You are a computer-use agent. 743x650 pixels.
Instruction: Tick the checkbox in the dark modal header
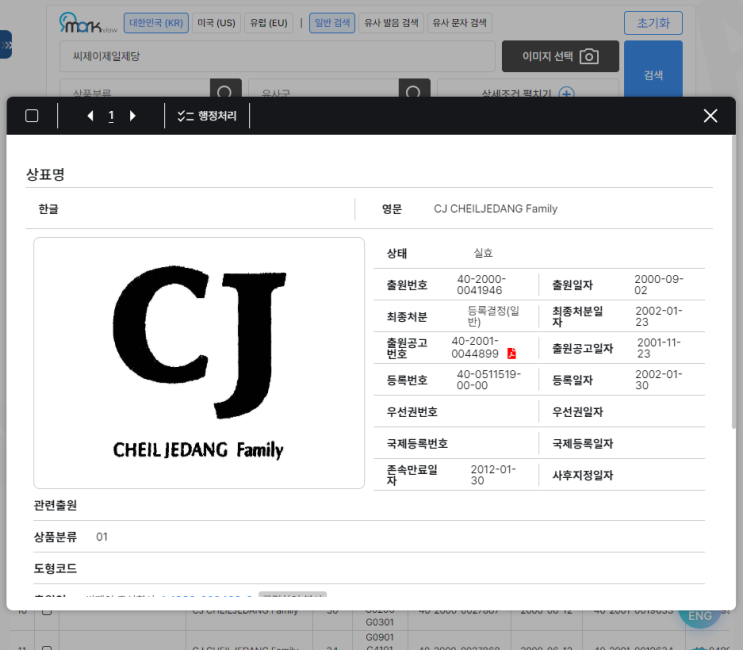pos(32,116)
